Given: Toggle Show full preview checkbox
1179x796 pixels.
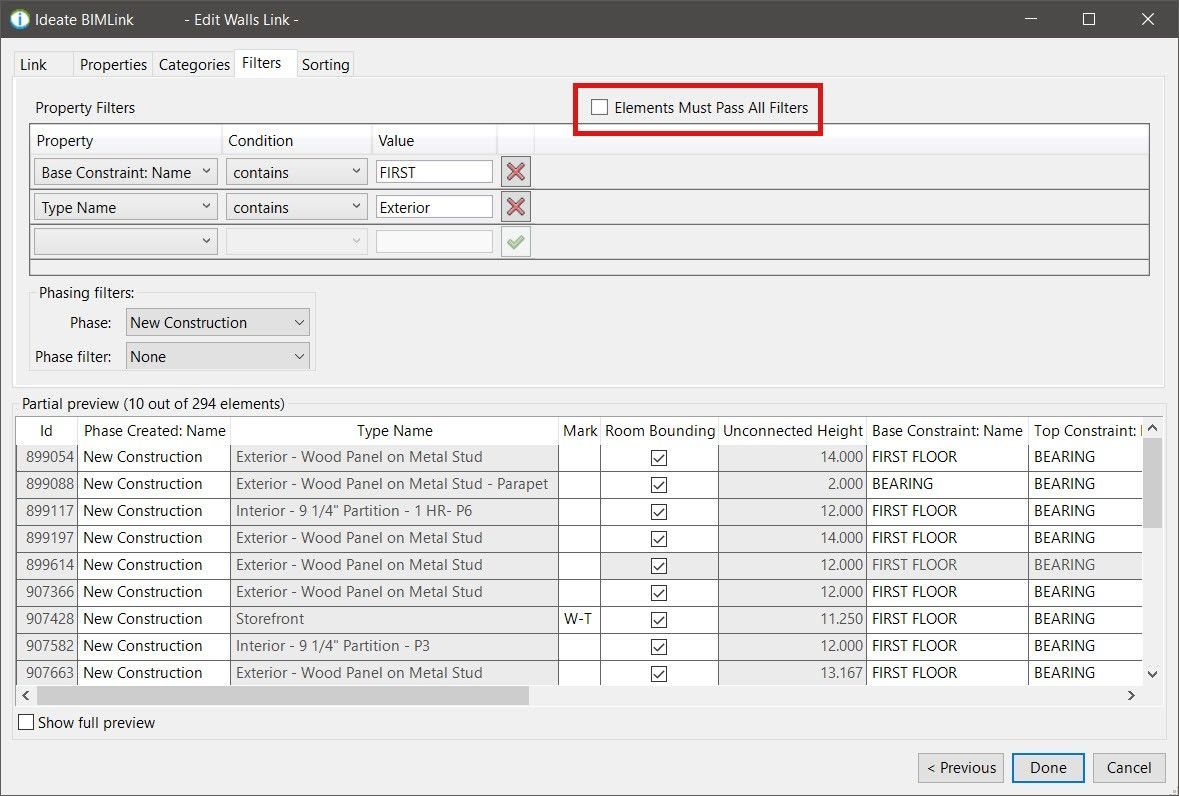Looking at the screenshot, I should pos(26,722).
